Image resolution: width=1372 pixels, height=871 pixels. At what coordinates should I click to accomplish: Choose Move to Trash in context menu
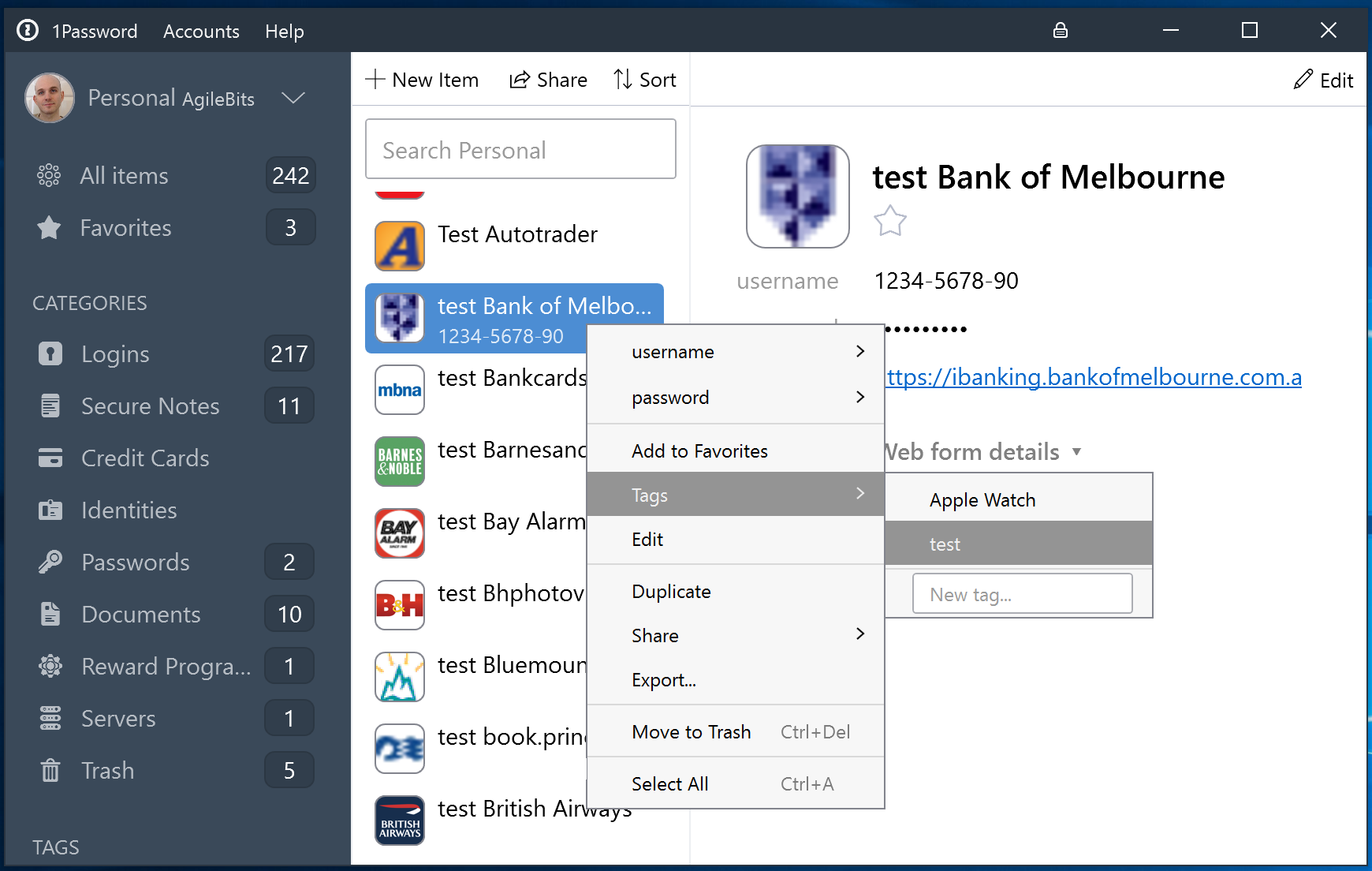pyautogui.click(x=736, y=731)
